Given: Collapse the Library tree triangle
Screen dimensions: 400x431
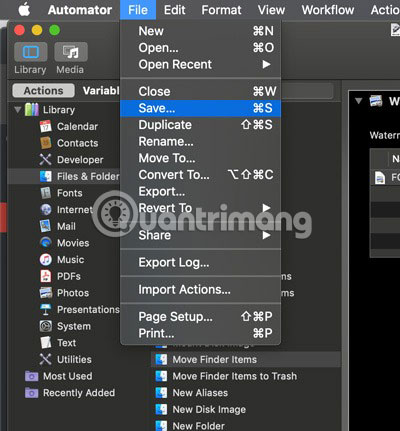Looking at the screenshot, I should (x=18, y=109).
